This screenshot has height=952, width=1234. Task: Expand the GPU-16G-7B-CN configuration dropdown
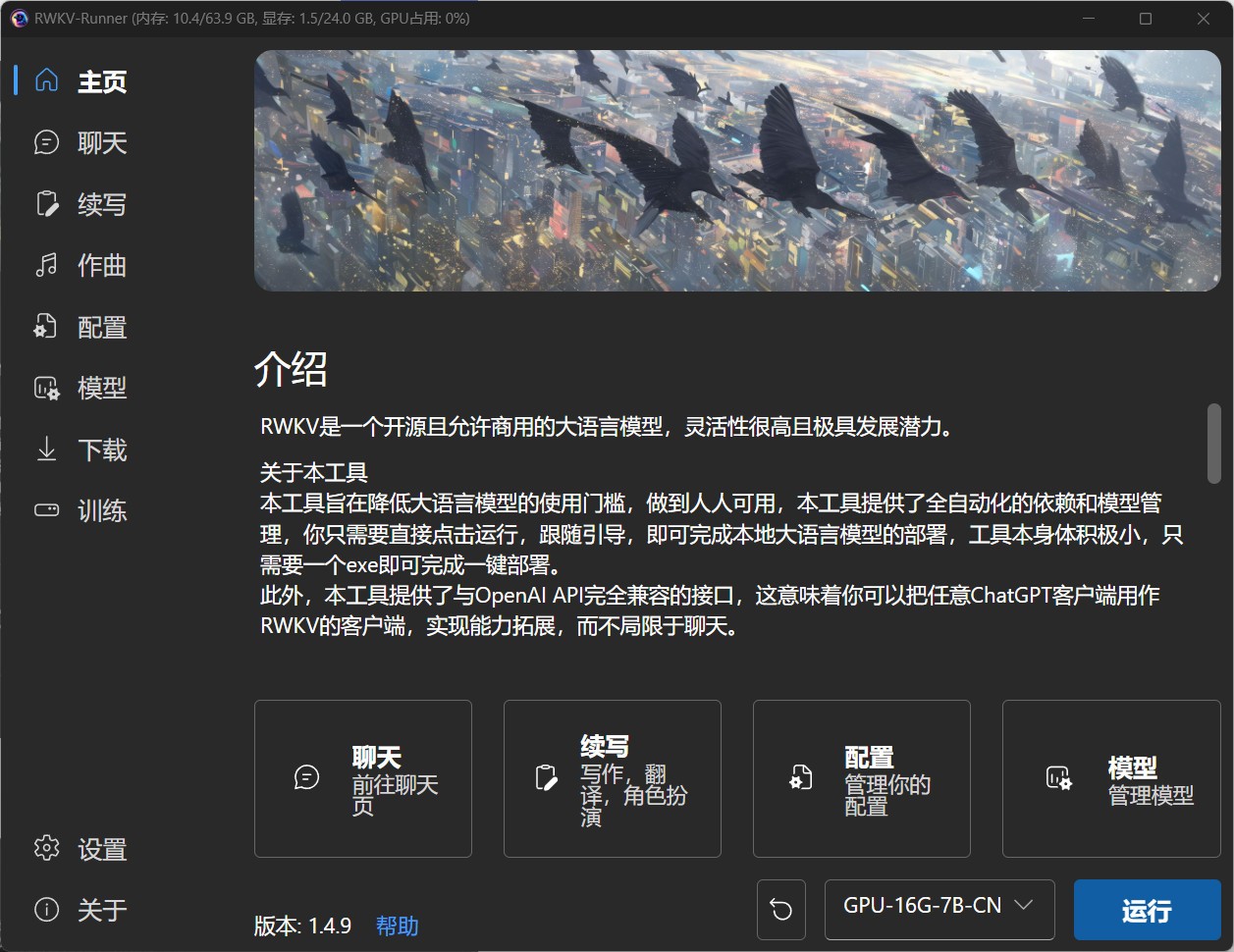(x=939, y=910)
